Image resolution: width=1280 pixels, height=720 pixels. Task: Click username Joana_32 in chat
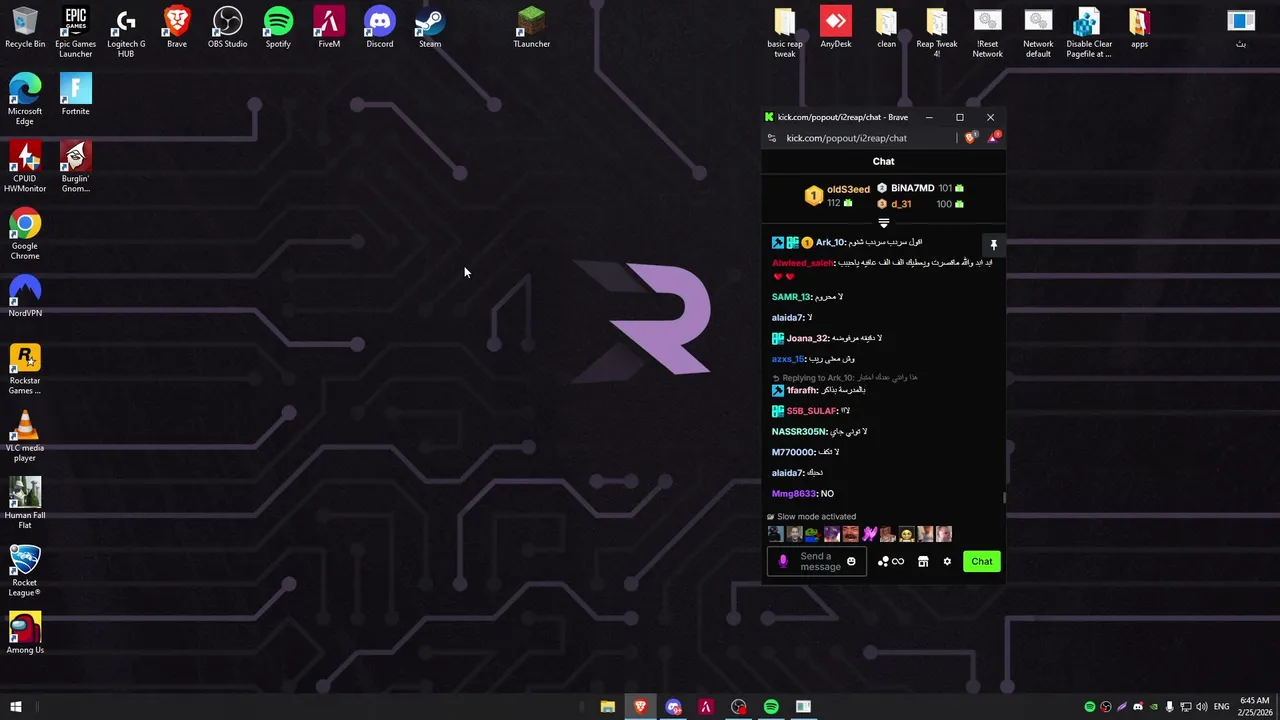coord(807,339)
